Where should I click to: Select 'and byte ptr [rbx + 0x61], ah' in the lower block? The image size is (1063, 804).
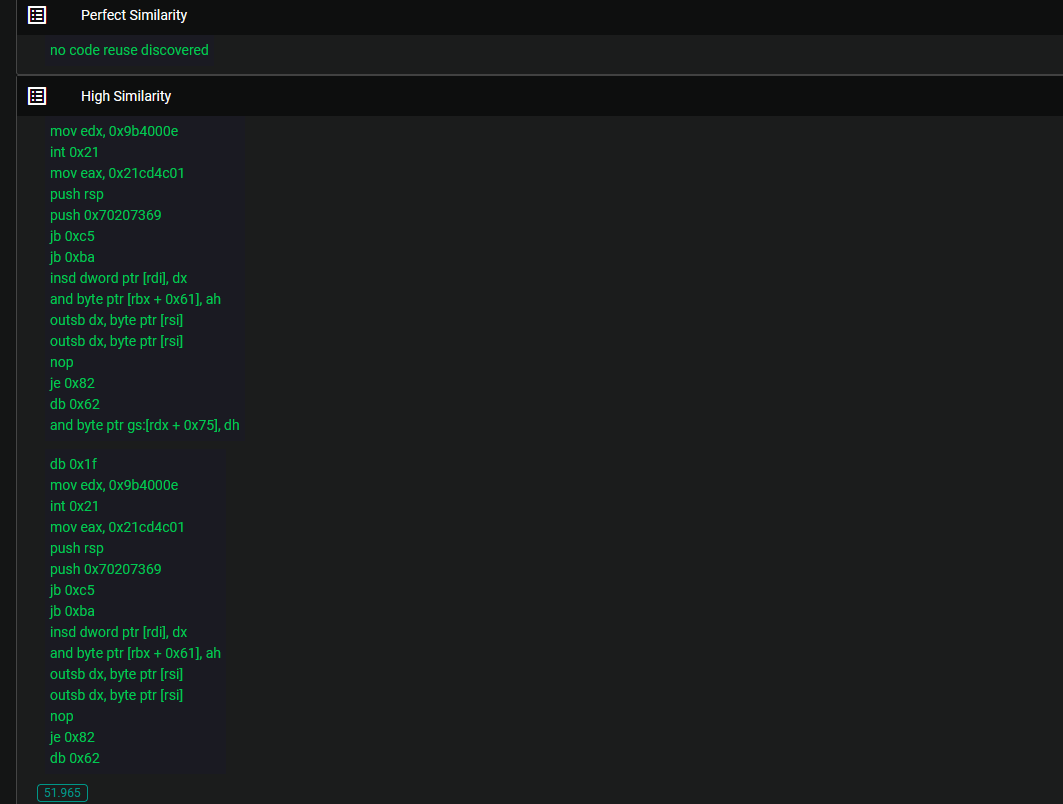(135, 654)
